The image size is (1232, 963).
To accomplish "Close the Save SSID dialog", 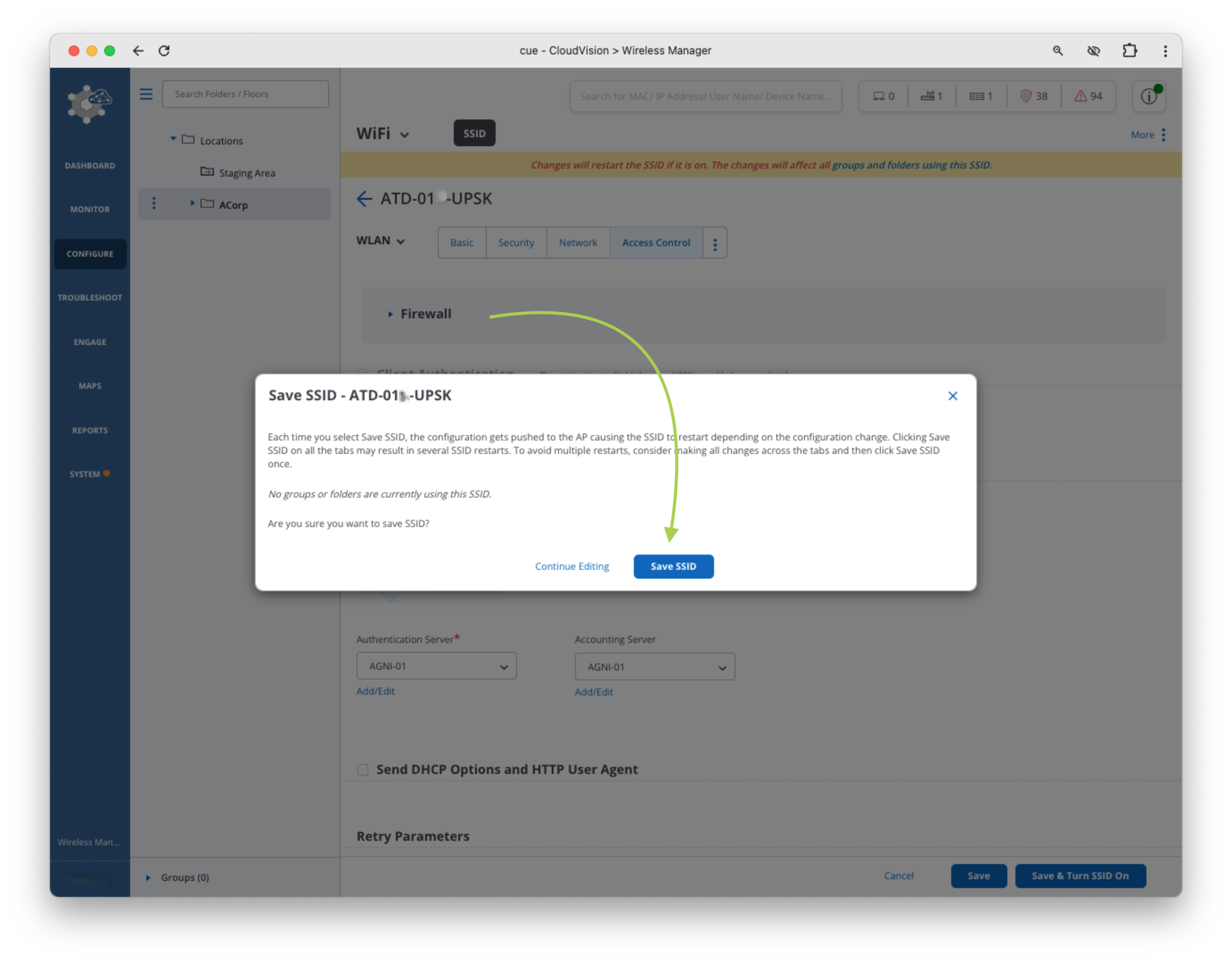I will tap(952, 396).
